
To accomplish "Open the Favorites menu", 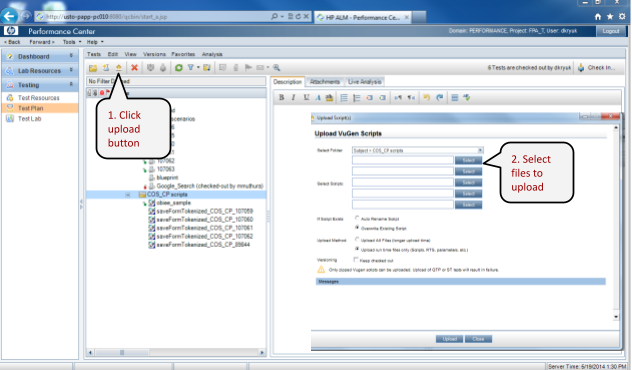I will pos(183,54).
